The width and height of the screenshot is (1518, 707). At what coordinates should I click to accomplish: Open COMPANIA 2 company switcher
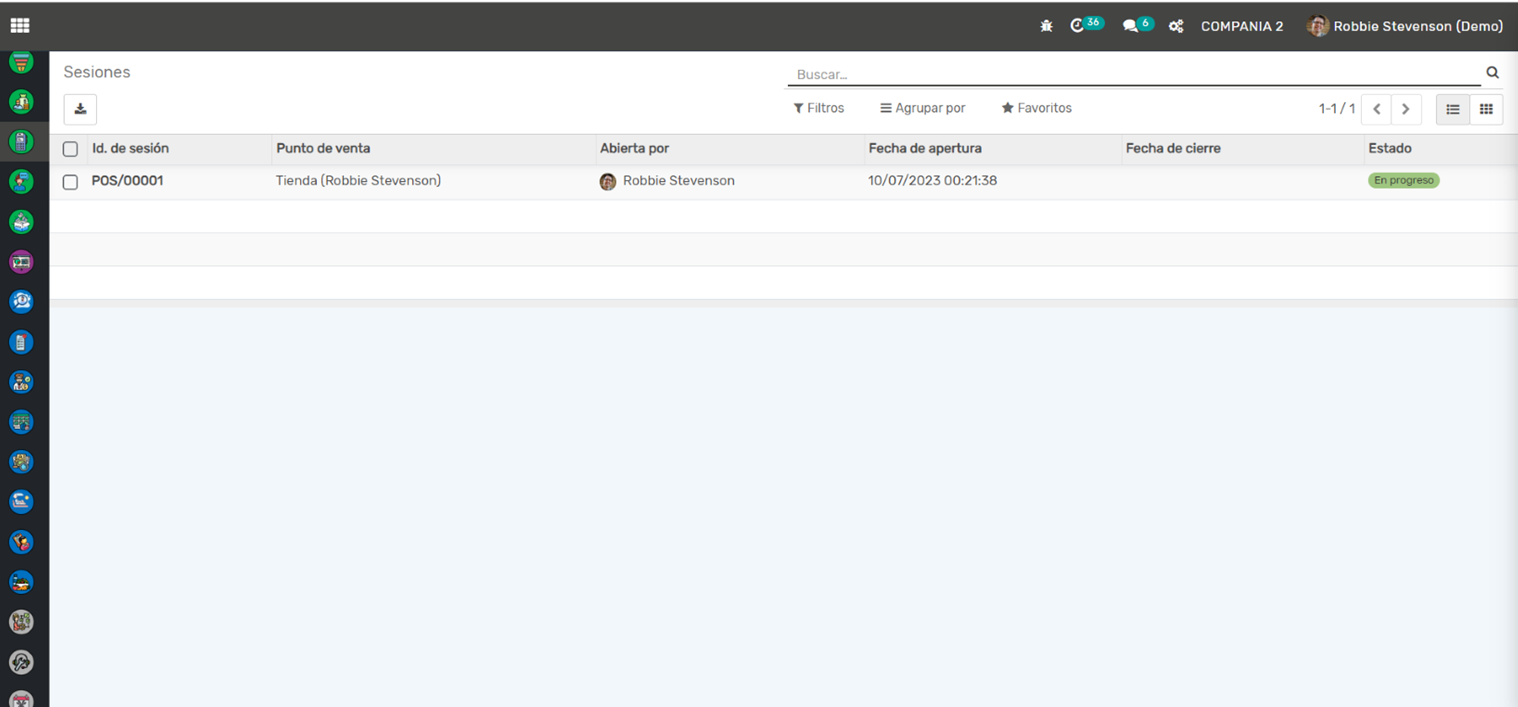tap(1241, 27)
